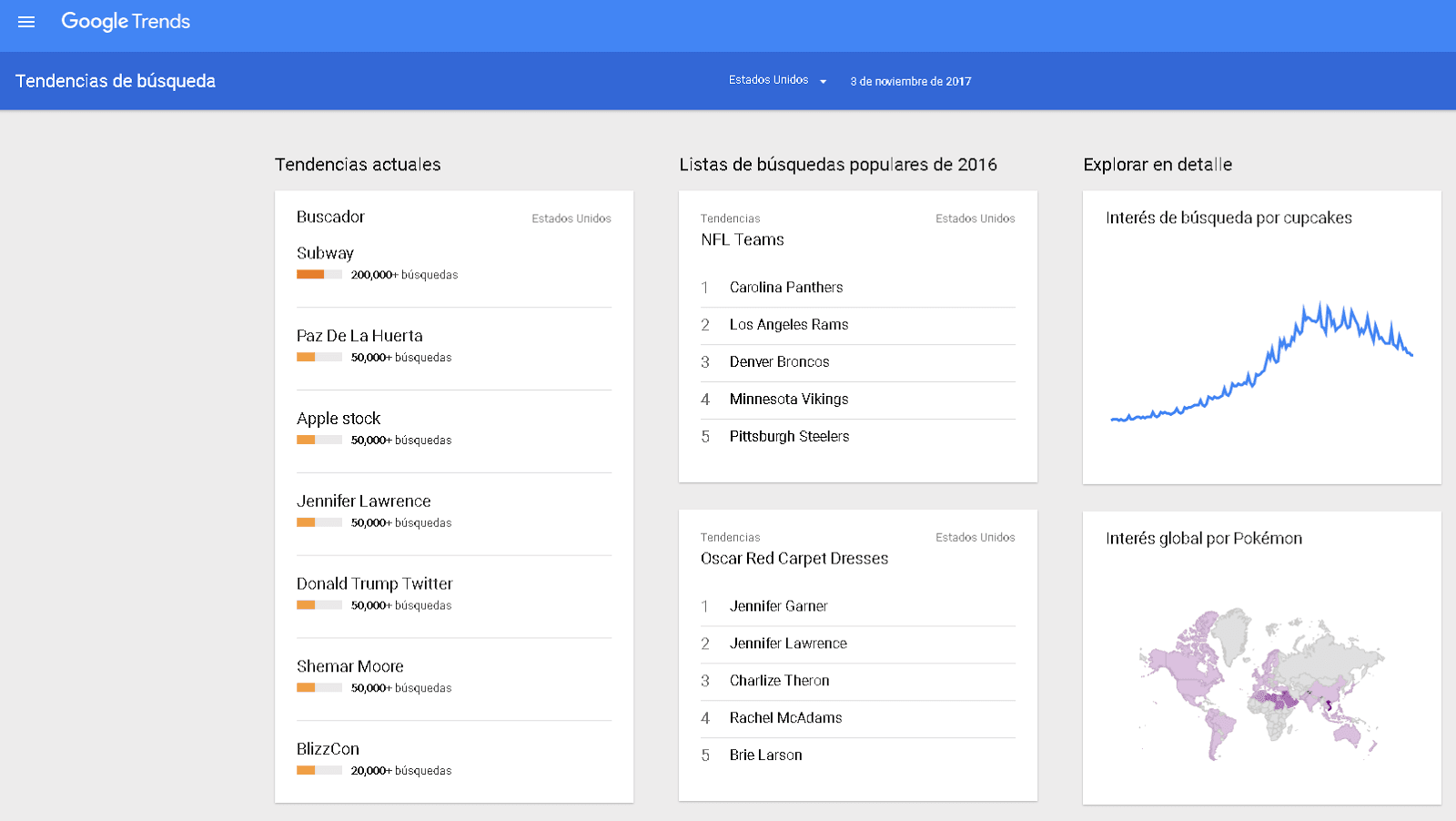The width and height of the screenshot is (1456, 821).
Task: Click the Tendencias actuales section heading
Action: click(x=358, y=165)
